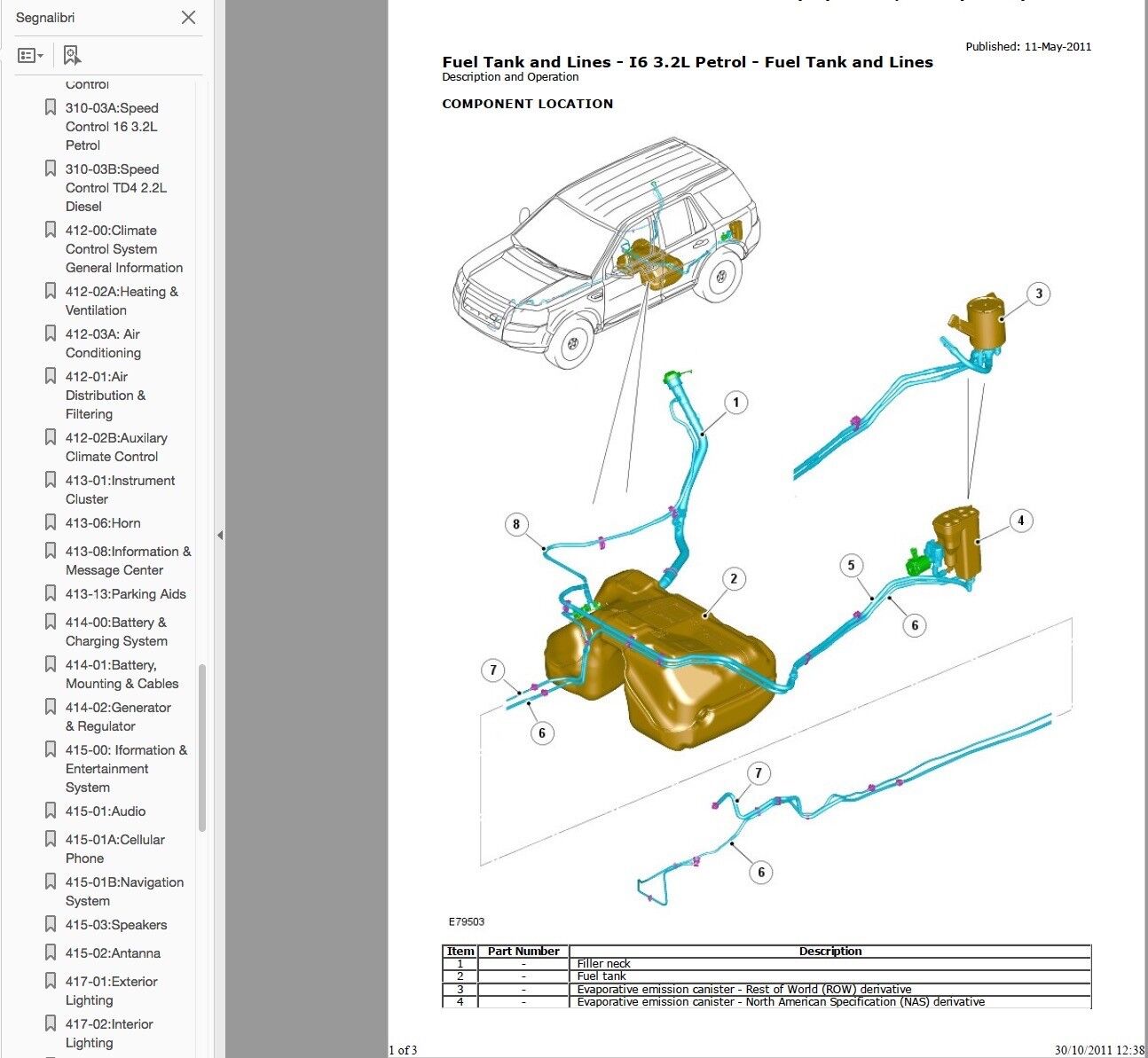Click bookmark icon beside 413-06:Horn
This screenshot has height=1058, width=1148.
[x=51, y=522]
